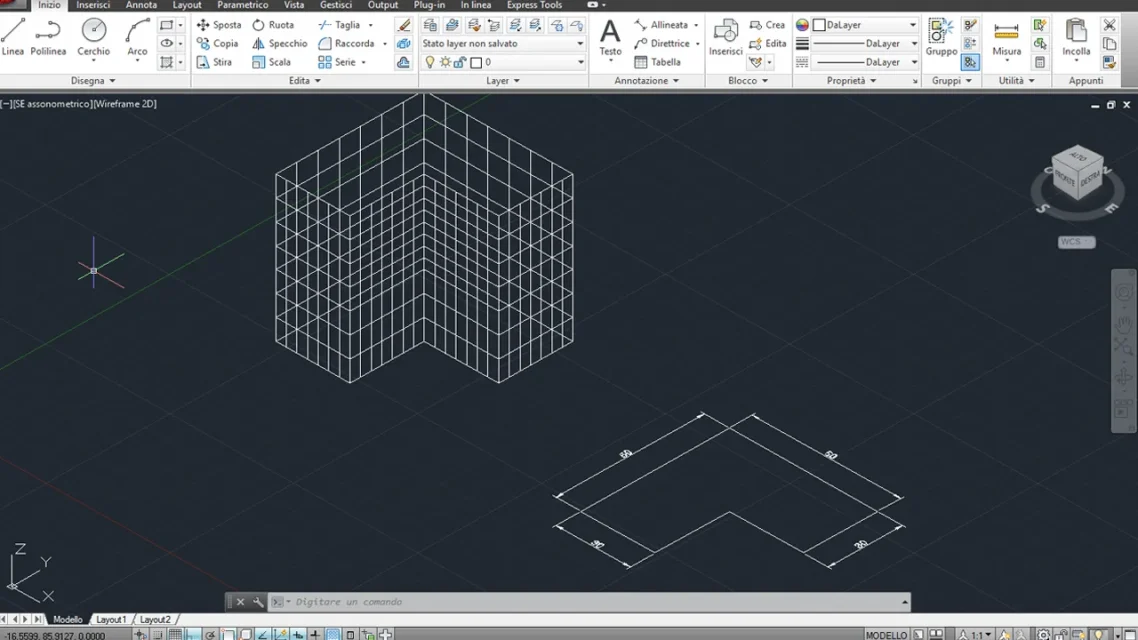Switch to the Vista ribbon tab
This screenshot has height=640, width=1138.
[x=294, y=5]
